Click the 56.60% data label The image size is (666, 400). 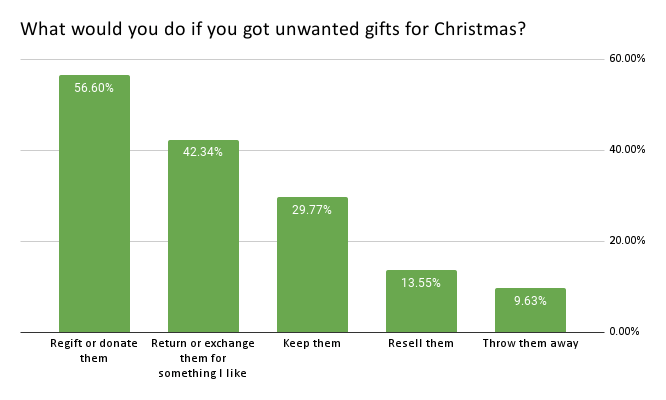coord(94,88)
